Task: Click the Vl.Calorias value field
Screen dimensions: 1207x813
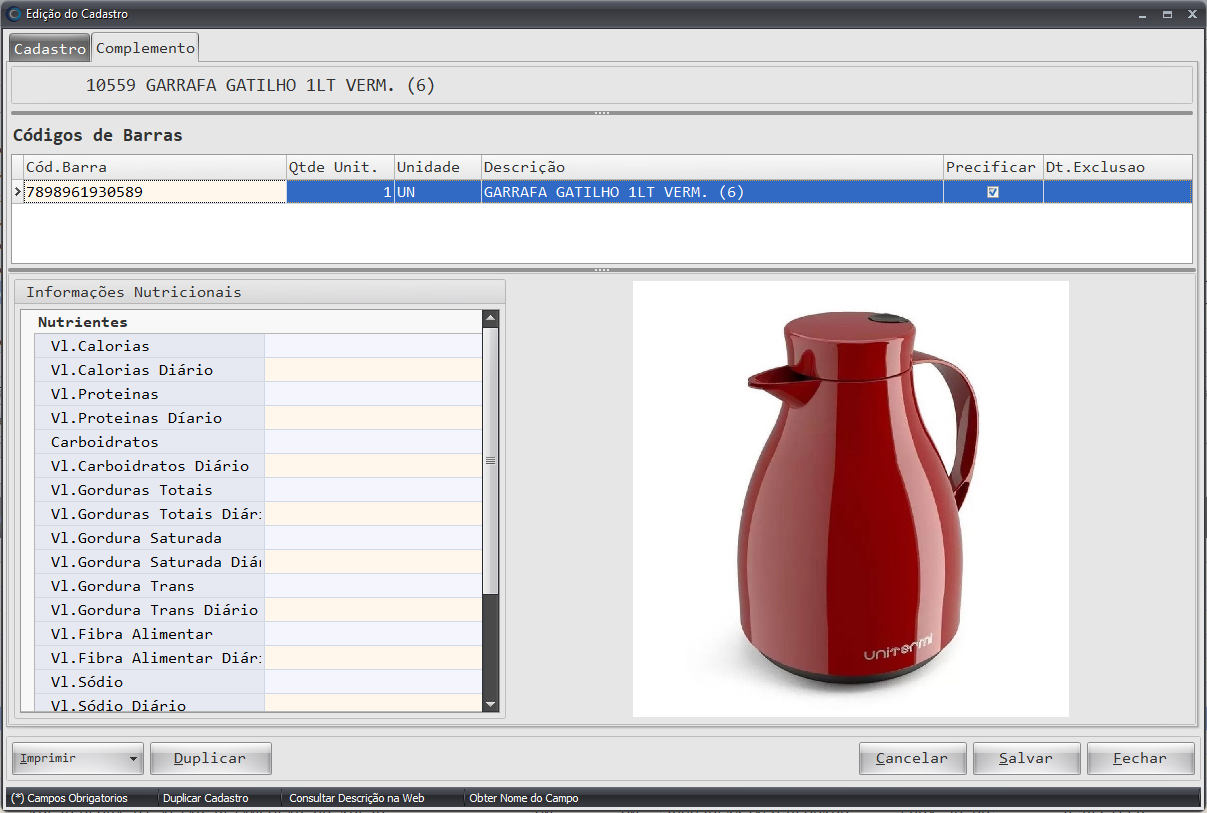Action: tap(372, 346)
